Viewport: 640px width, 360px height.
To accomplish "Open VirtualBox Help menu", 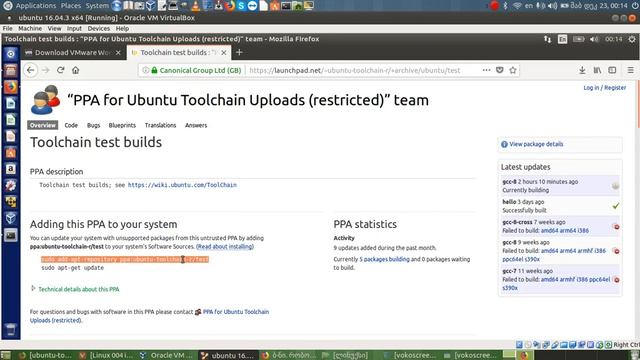I will 122,29.
